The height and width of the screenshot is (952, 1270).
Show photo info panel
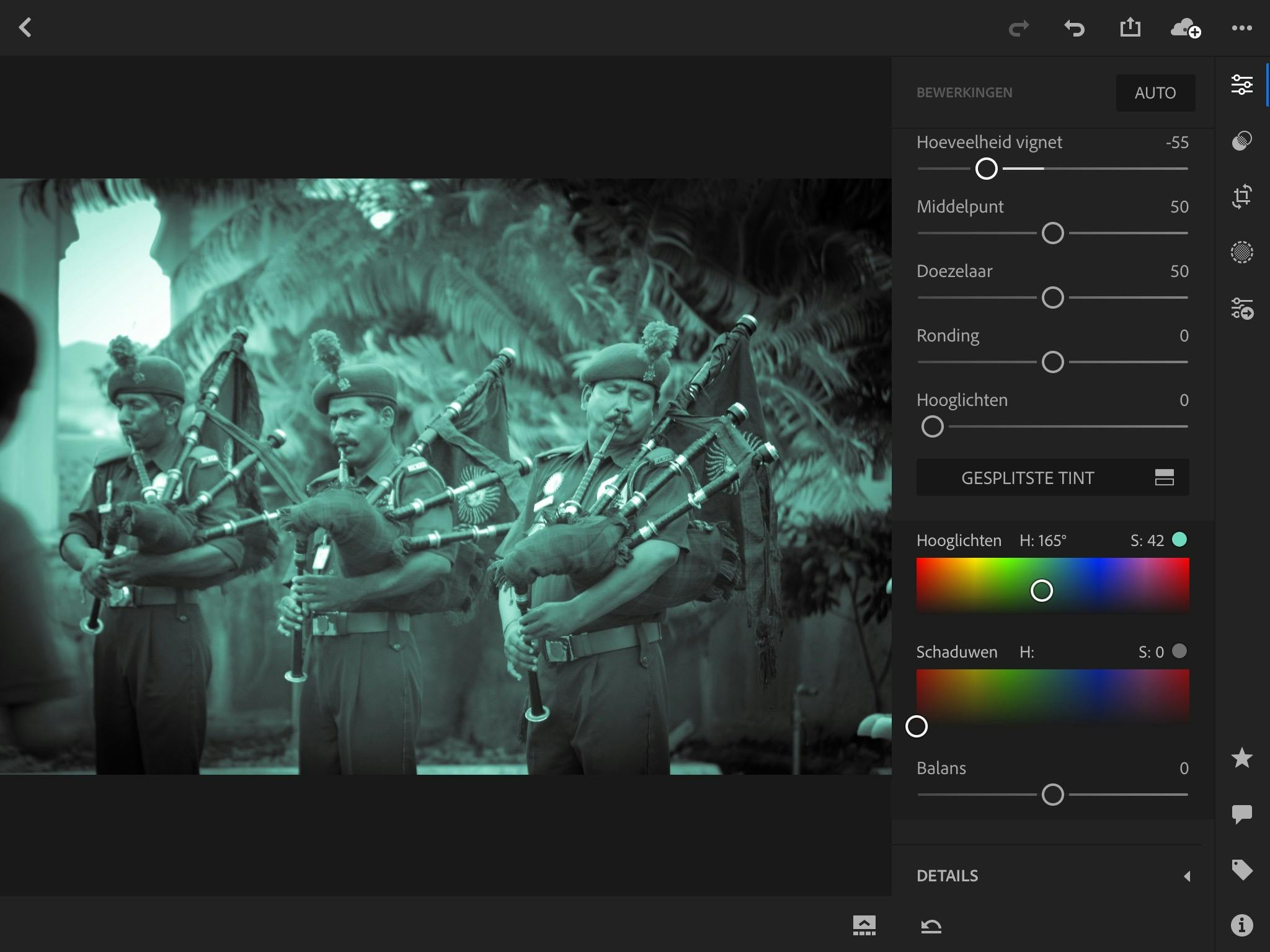pyautogui.click(x=1241, y=925)
